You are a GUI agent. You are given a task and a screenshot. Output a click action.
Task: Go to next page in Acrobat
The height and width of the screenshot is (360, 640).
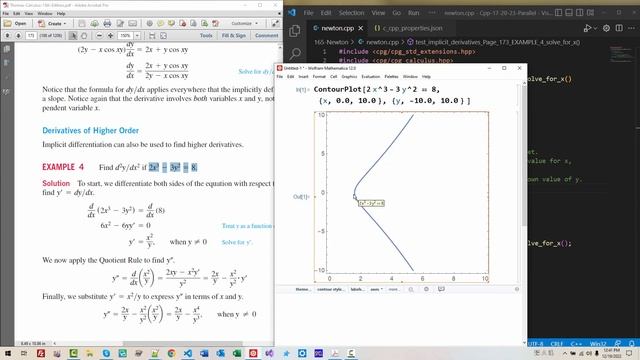pos(18,36)
